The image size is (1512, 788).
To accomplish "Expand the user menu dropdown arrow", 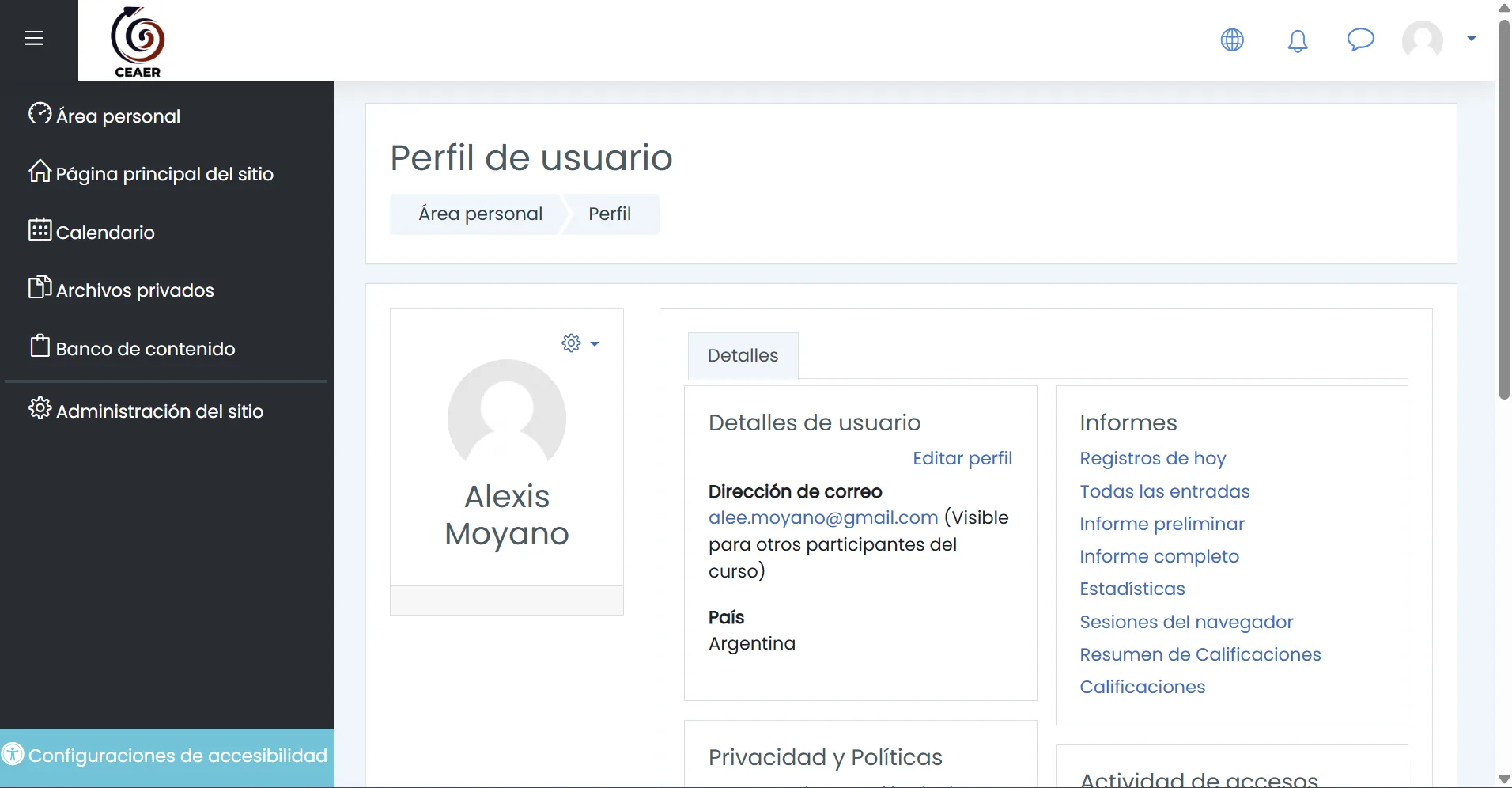I will pos(1472,38).
